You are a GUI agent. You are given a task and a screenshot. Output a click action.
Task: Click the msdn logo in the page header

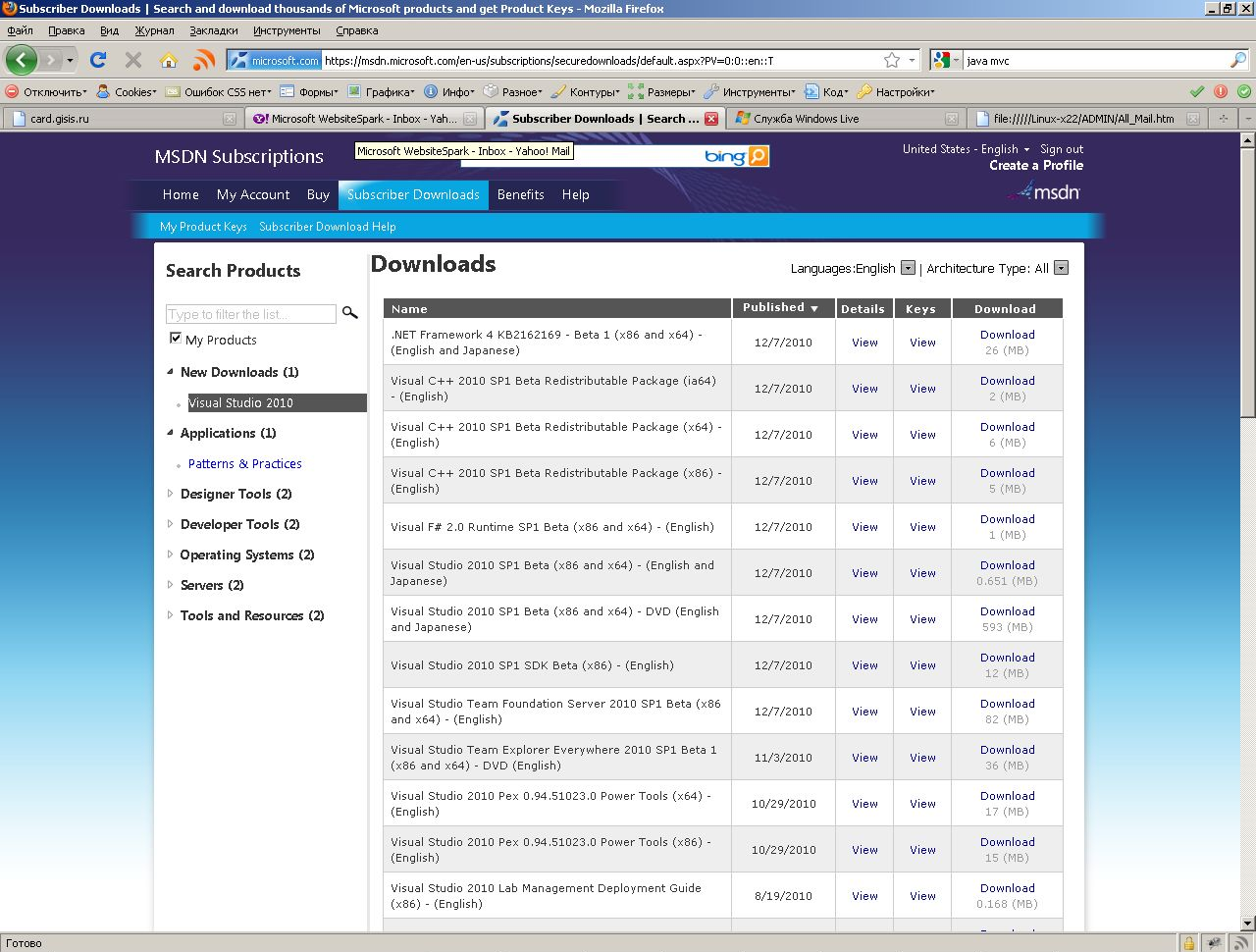tap(1044, 191)
